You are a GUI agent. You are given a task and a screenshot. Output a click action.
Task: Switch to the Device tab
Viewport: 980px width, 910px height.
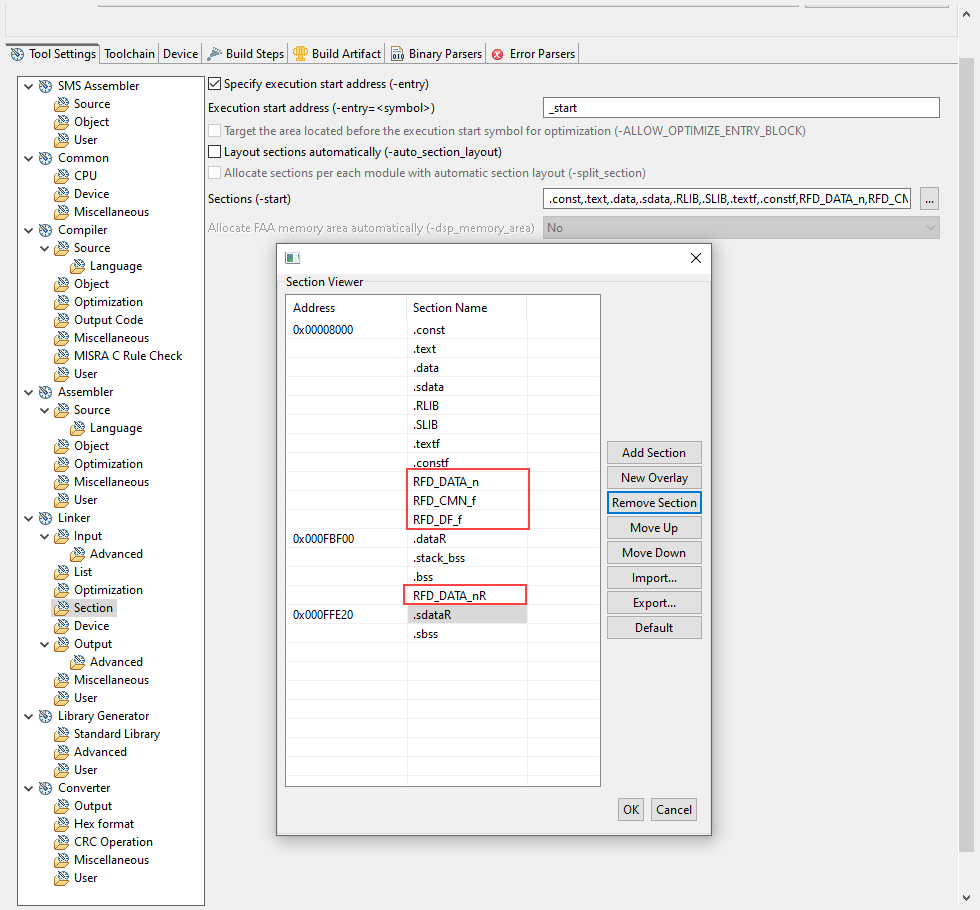[180, 54]
